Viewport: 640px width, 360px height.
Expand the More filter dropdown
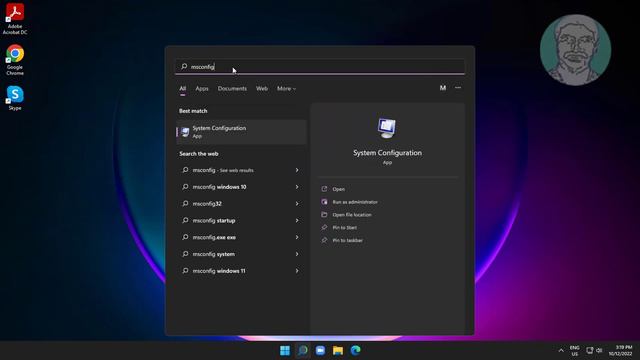click(286, 88)
